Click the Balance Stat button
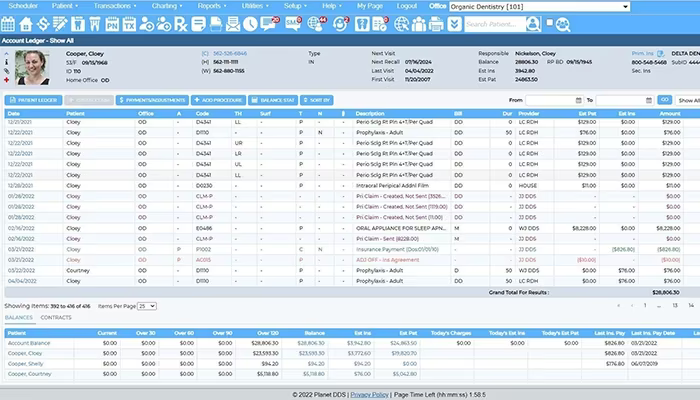Screen dimensions: 700x400 (x=273, y=100)
